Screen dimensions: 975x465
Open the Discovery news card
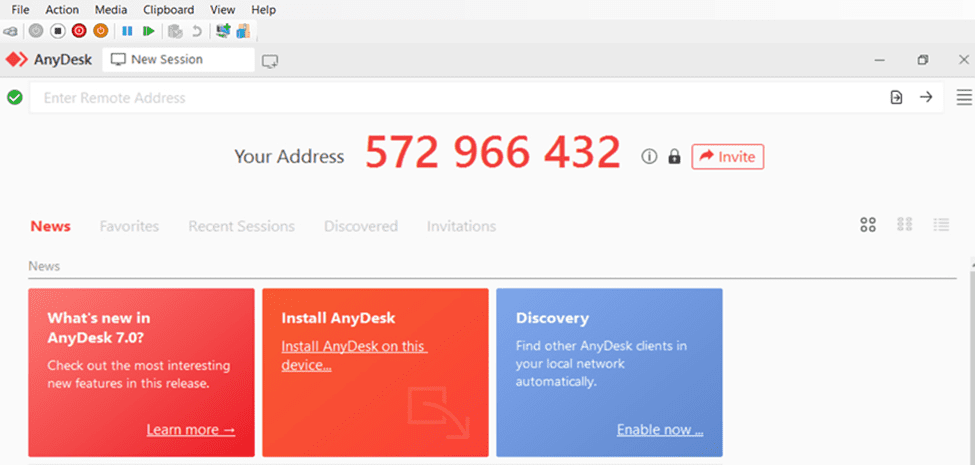pos(609,372)
